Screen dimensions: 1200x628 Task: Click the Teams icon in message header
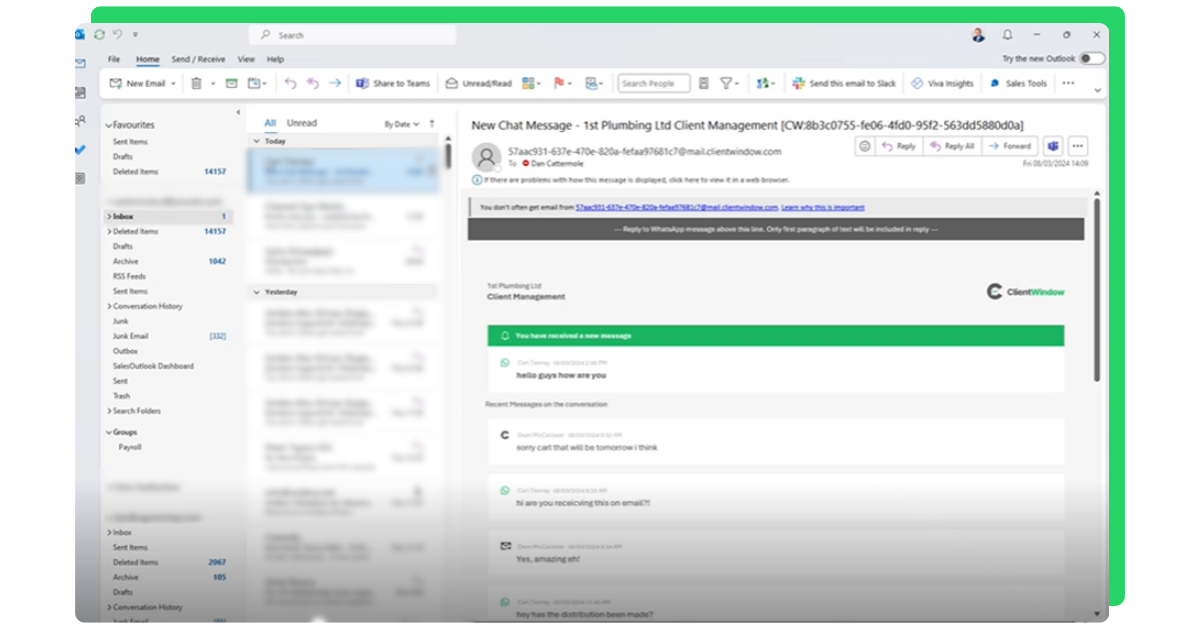(1052, 146)
